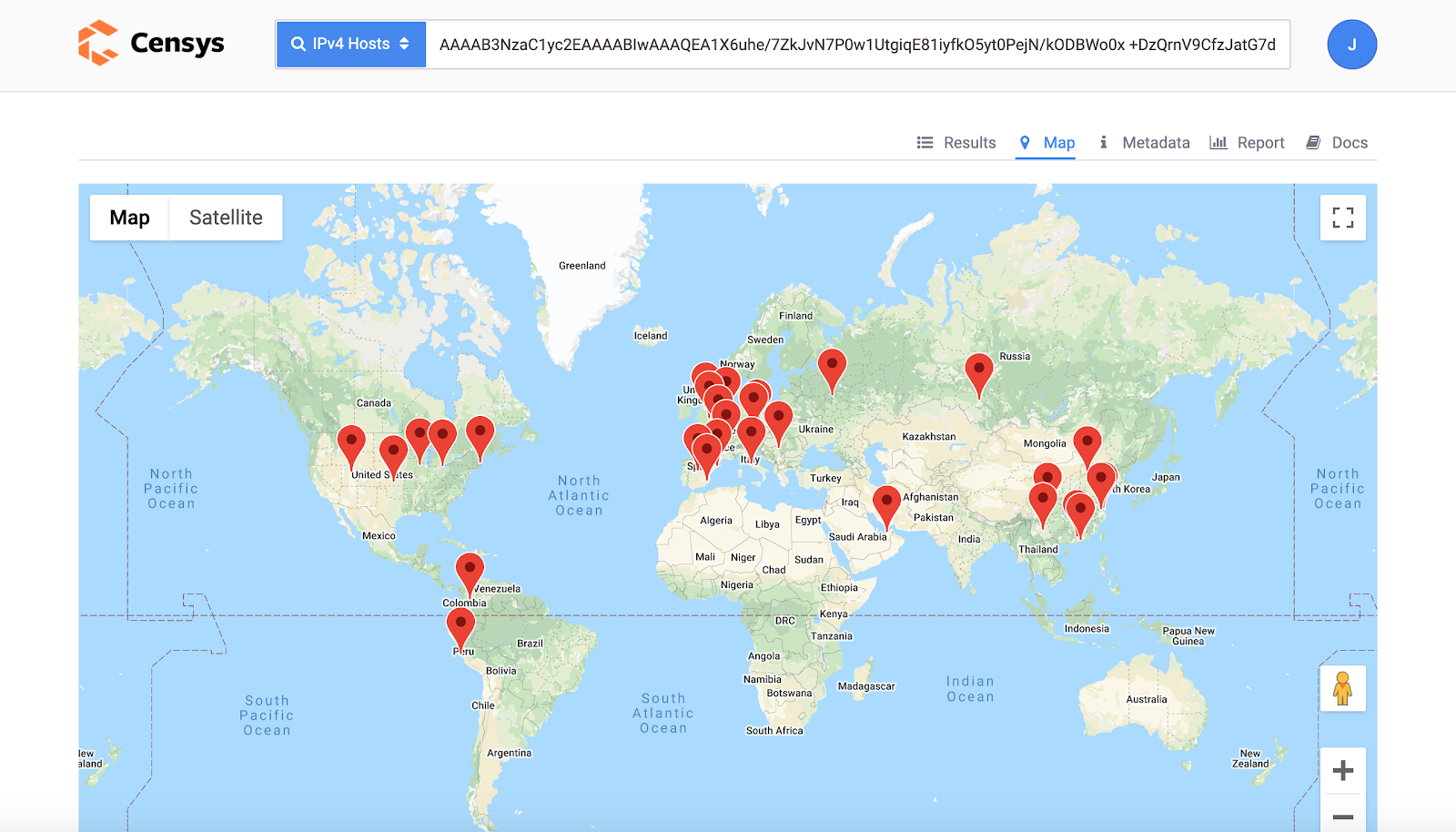
Task: Click the Thailand label on the map
Action: [x=1038, y=550]
